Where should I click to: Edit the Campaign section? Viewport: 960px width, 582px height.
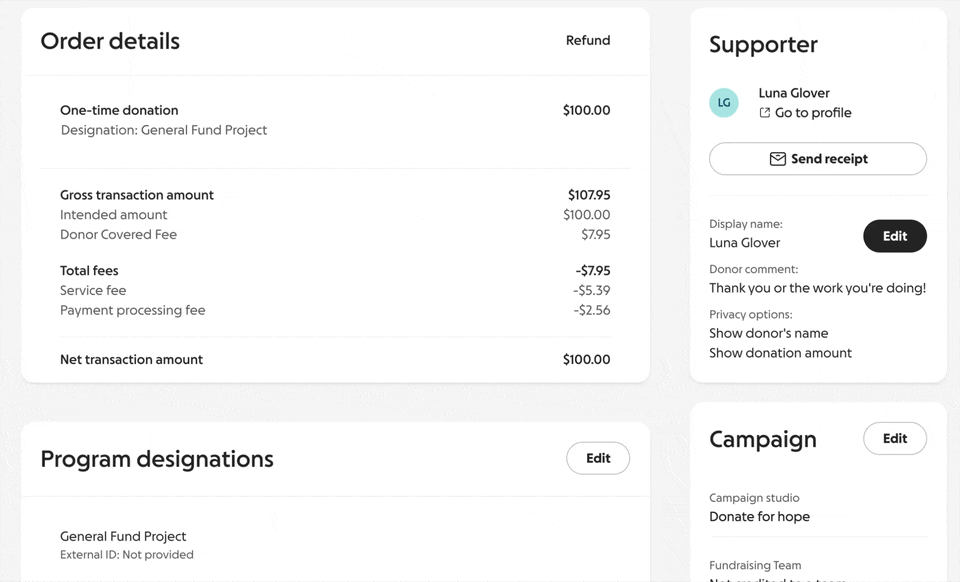[894, 438]
